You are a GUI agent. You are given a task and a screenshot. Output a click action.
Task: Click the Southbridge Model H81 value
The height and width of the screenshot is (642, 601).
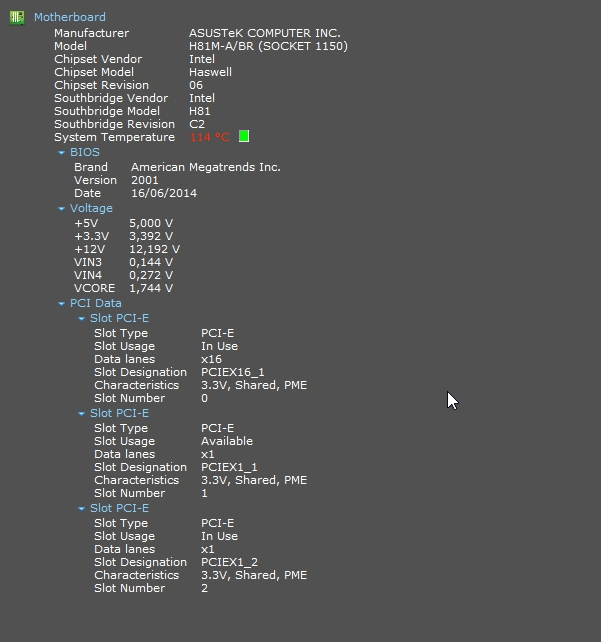tap(200, 111)
